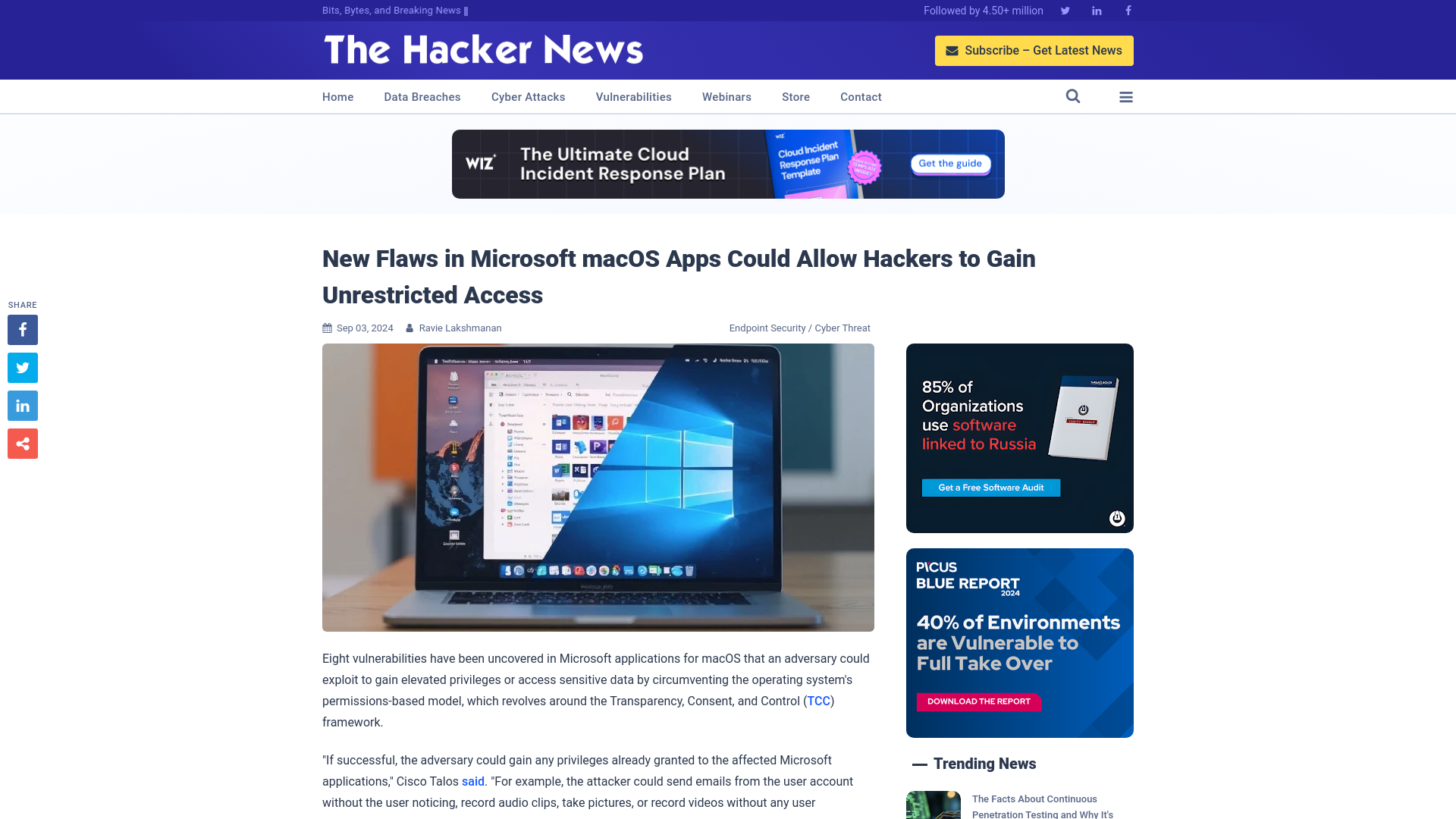The image size is (1456, 819).
Task: Click the Twitter share icon
Action: 22,367
